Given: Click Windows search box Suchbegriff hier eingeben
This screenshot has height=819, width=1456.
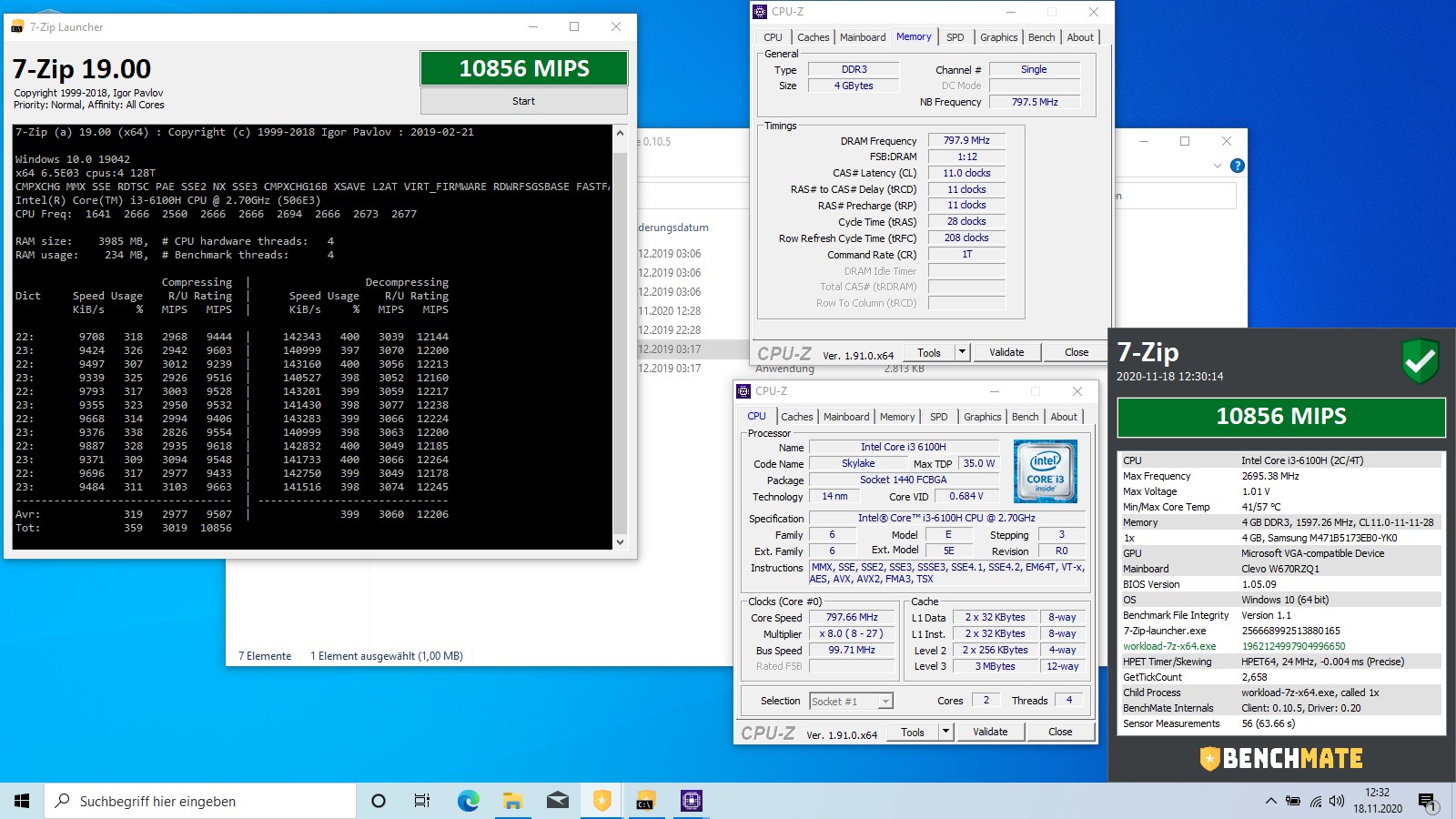Looking at the screenshot, I should tap(200, 801).
